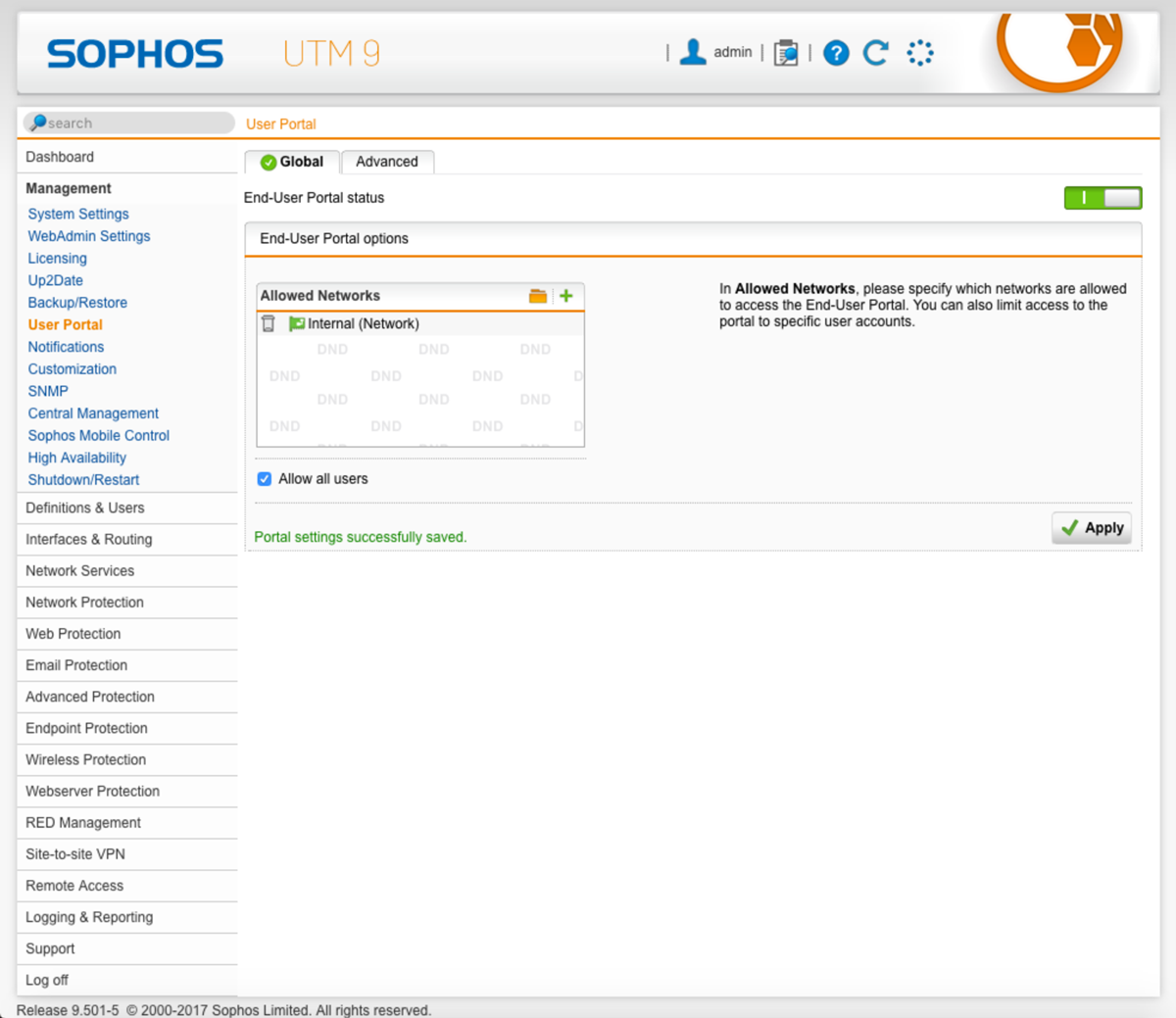Expand the Email Protection menu
This screenshot has height=1018, width=1176.
pyautogui.click(x=127, y=664)
